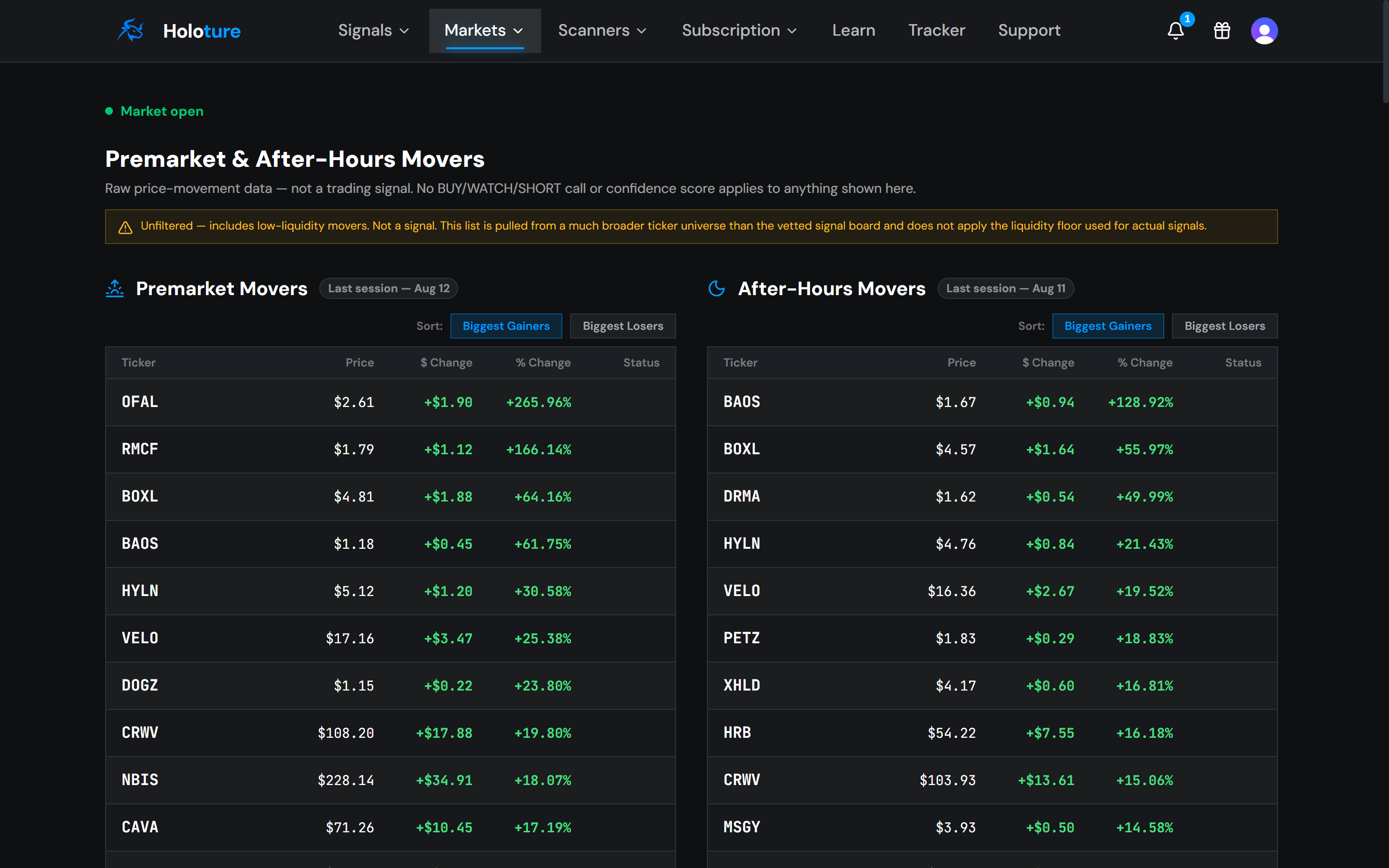Click the After-Hours Price column header
1389x868 pixels.
pyautogui.click(x=961, y=362)
